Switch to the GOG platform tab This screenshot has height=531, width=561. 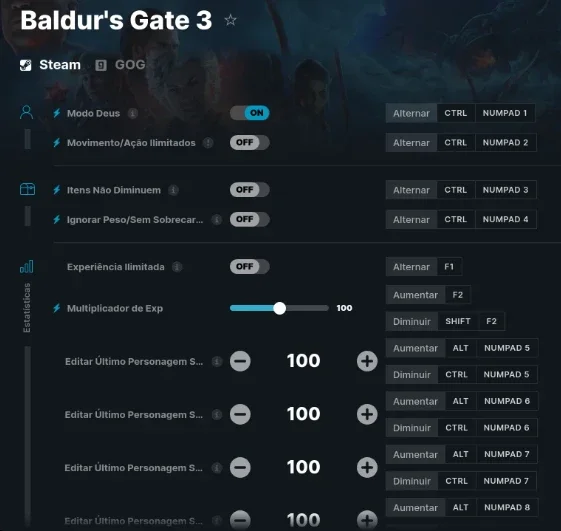(x=120, y=65)
